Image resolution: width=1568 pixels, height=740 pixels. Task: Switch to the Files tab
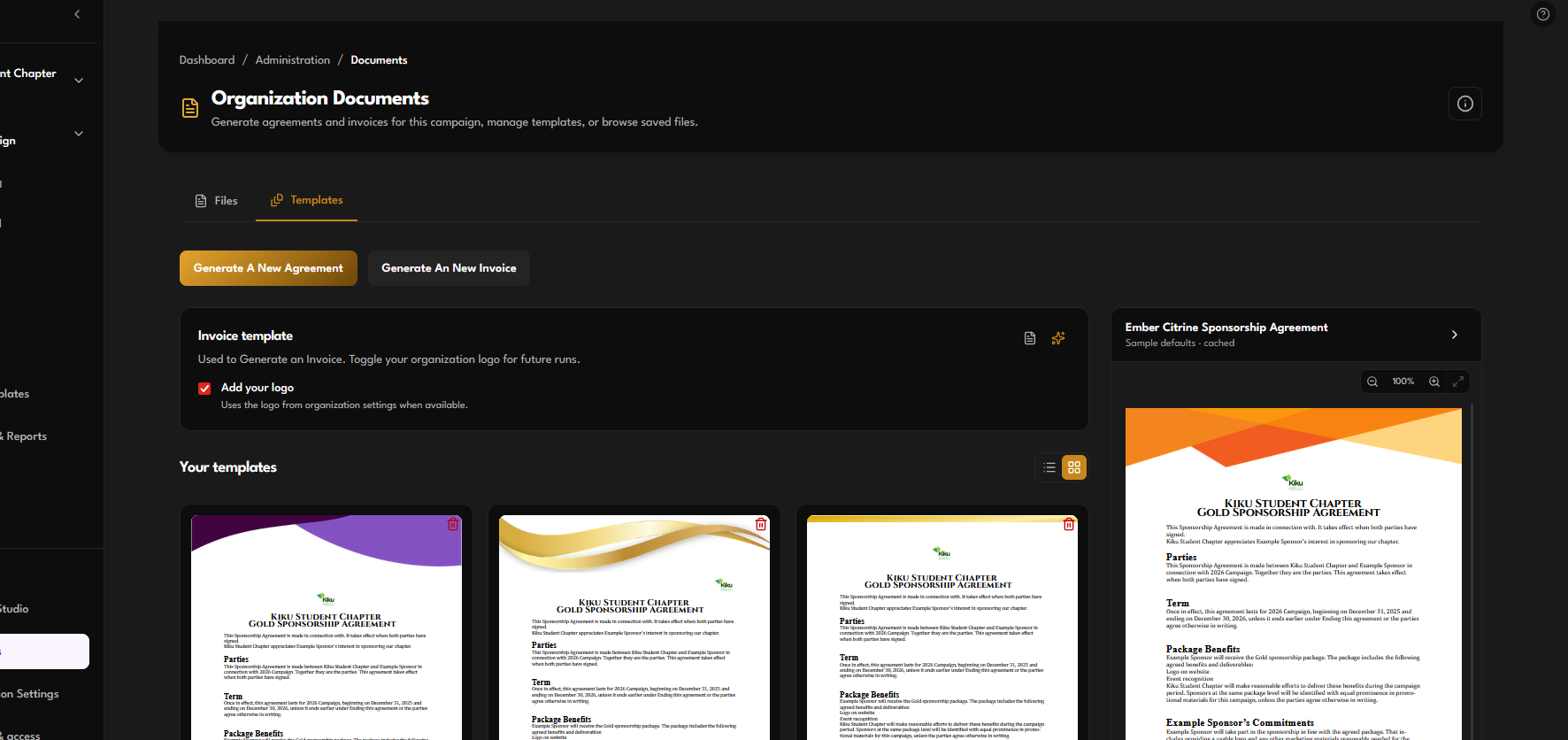pyautogui.click(x=217, y=201)
